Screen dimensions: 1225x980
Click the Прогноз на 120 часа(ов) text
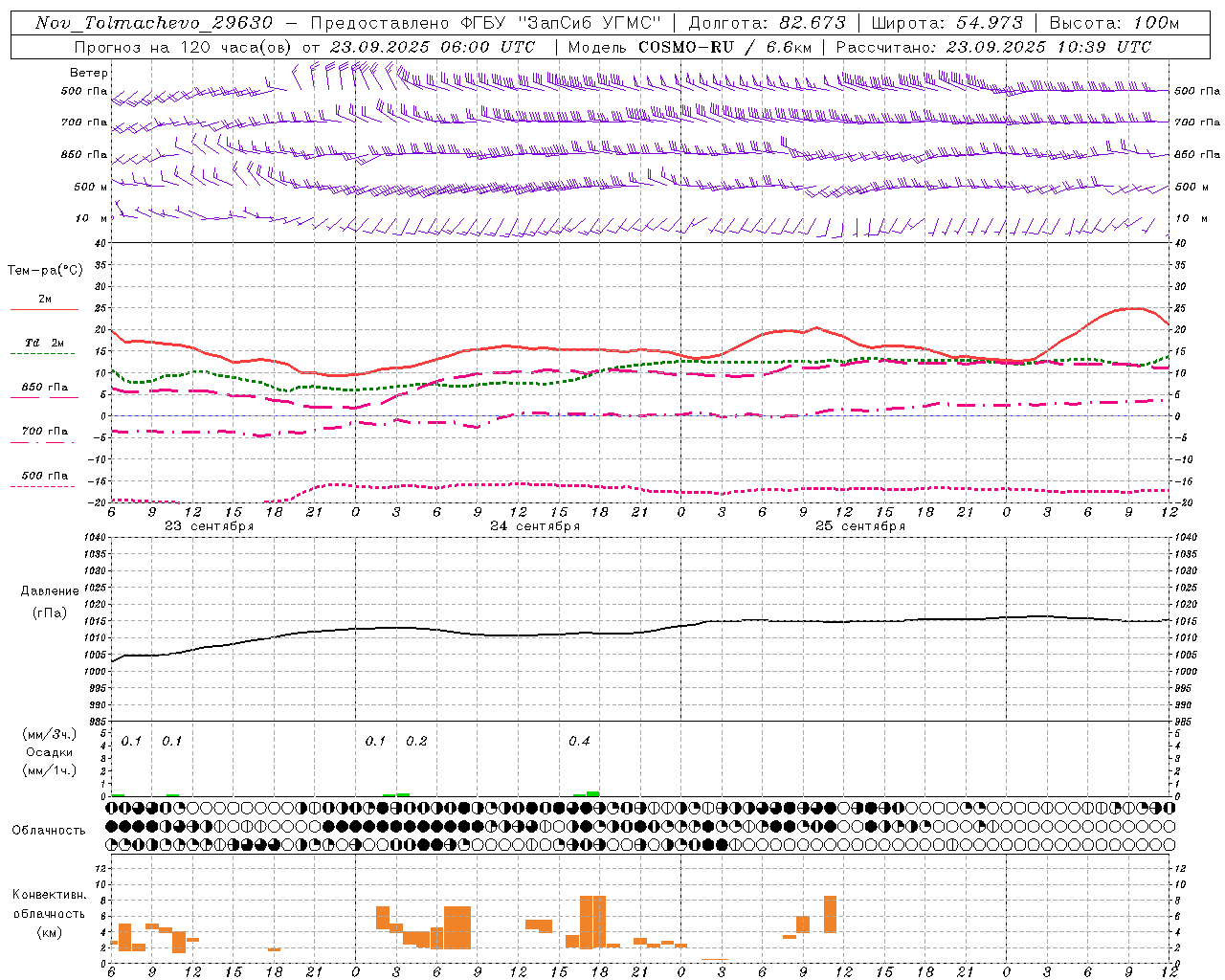tap(183, 47)
